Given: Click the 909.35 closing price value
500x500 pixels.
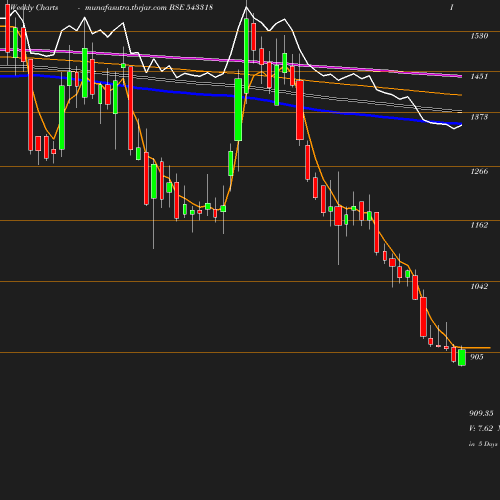Looking at the screenshot, I should point(481,413).
